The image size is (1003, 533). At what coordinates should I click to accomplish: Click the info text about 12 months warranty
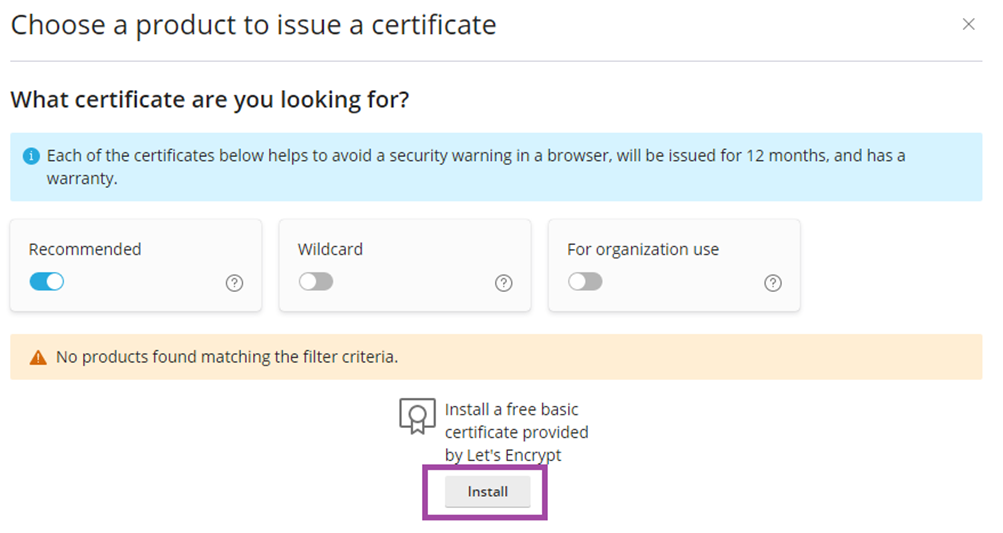tap(476, 166)
